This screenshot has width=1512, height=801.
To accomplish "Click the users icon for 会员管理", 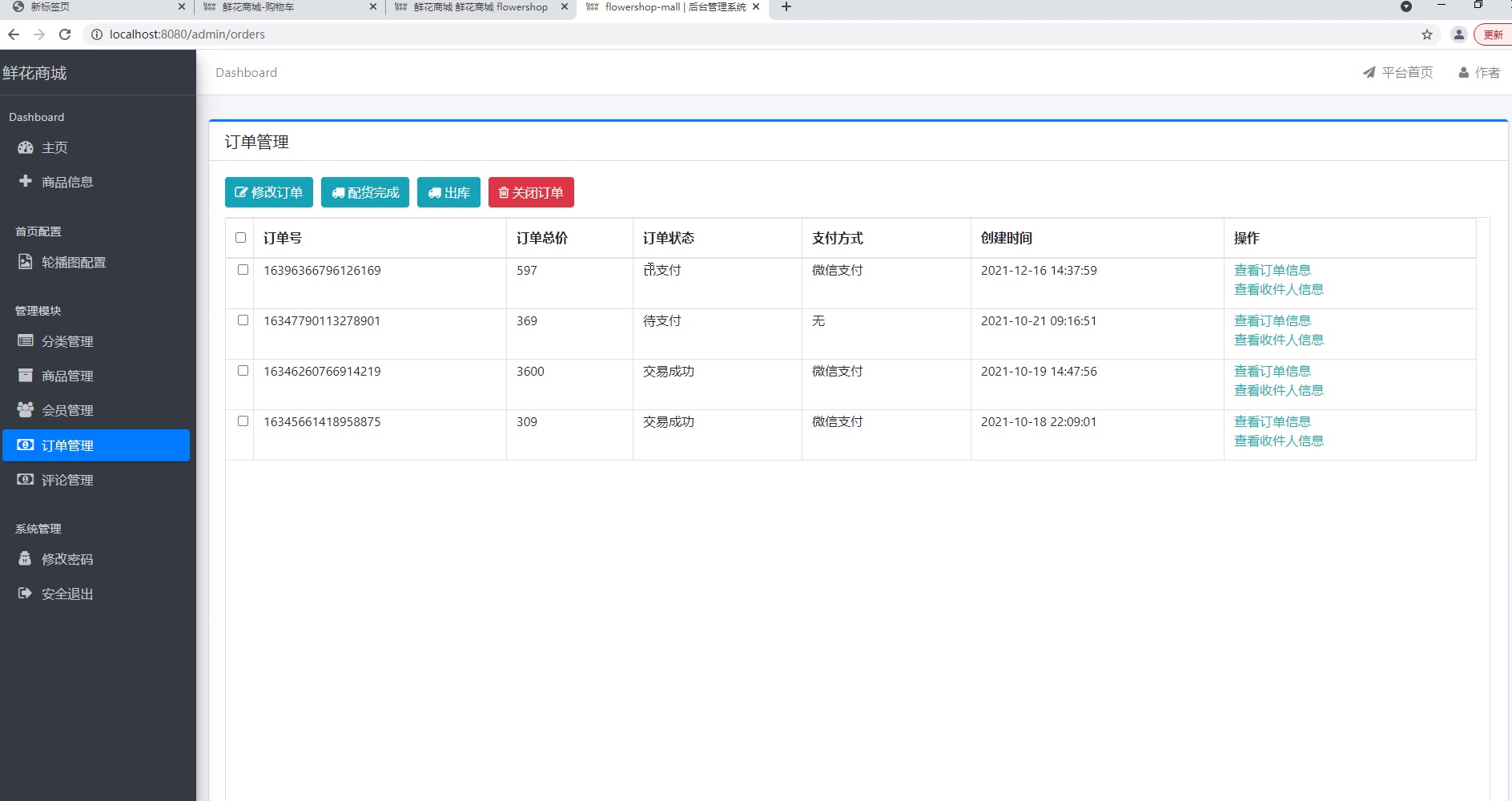I will tap(26, 409).
